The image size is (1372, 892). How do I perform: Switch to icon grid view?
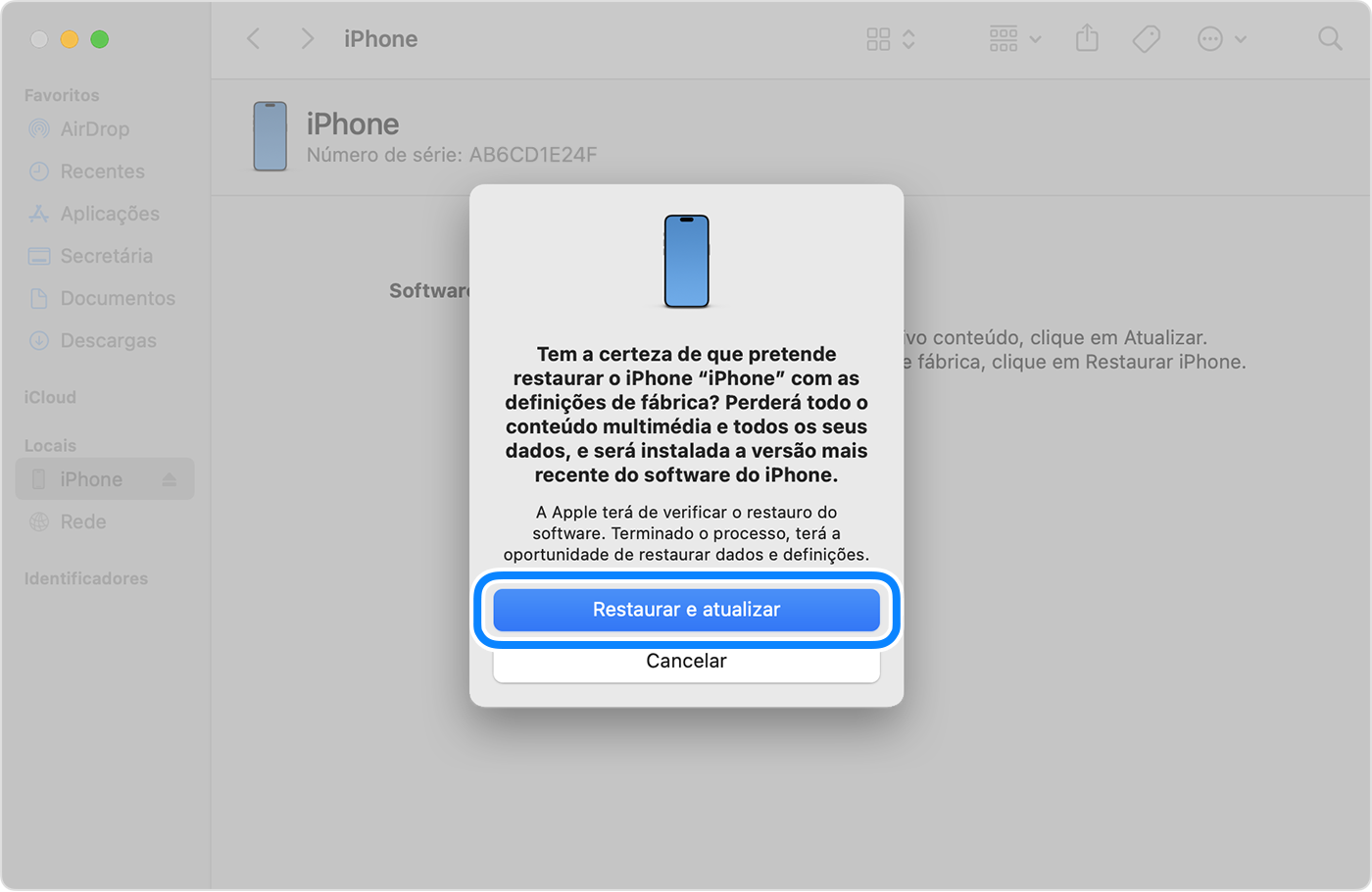pos(879,39)
